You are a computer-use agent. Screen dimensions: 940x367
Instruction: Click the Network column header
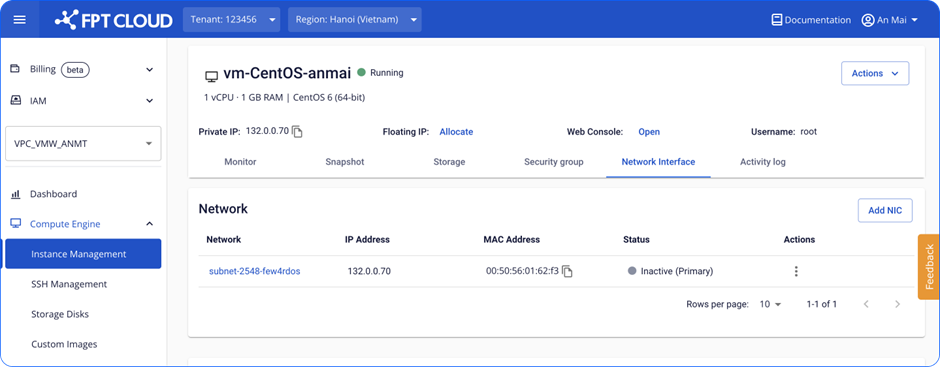[224, 239]
